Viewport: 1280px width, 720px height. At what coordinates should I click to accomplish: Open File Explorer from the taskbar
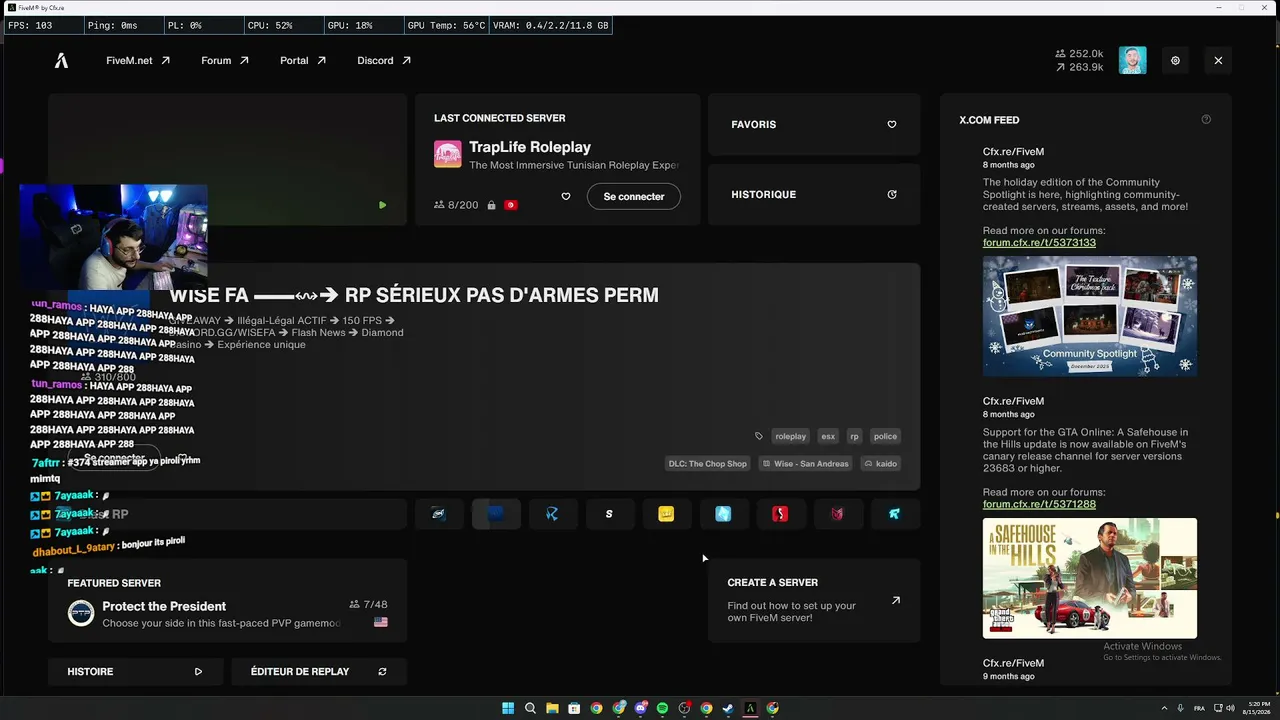(x=552, y=708)
